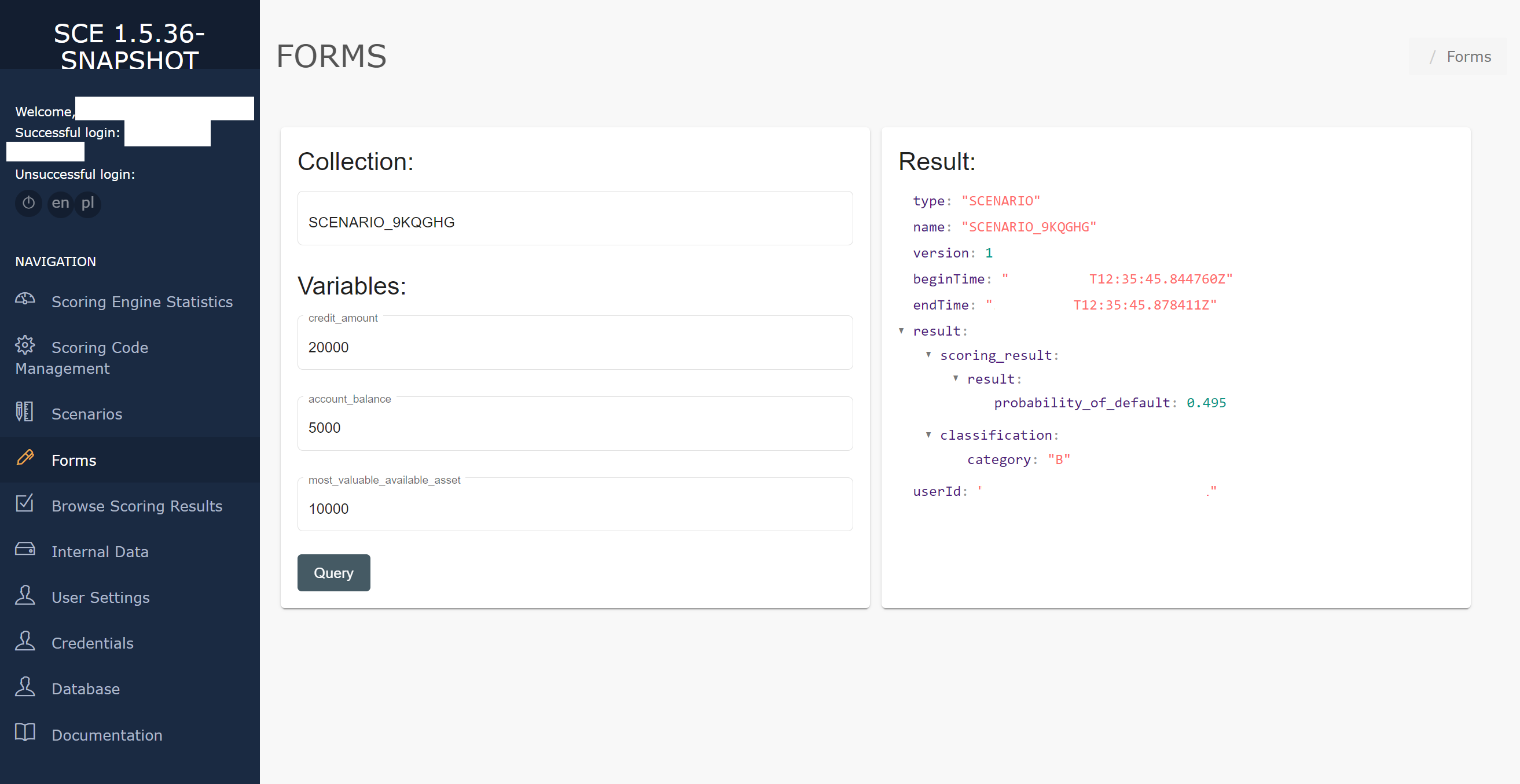Click the Scoring Code Management gear icon

pyautogui.click(x=25, y=345)
